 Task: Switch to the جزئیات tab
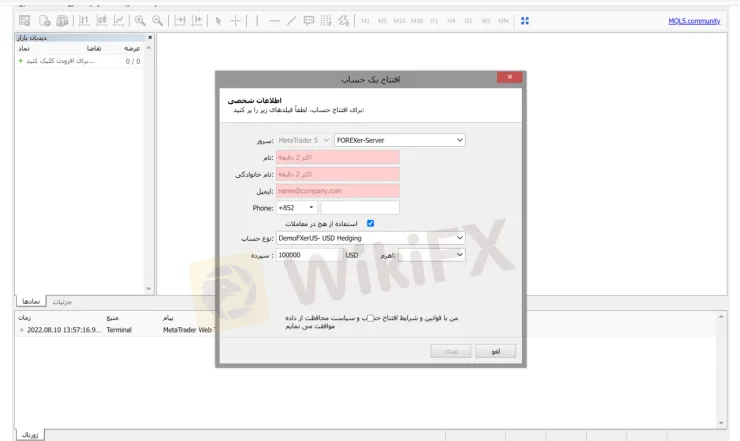(x=62, y=301)
